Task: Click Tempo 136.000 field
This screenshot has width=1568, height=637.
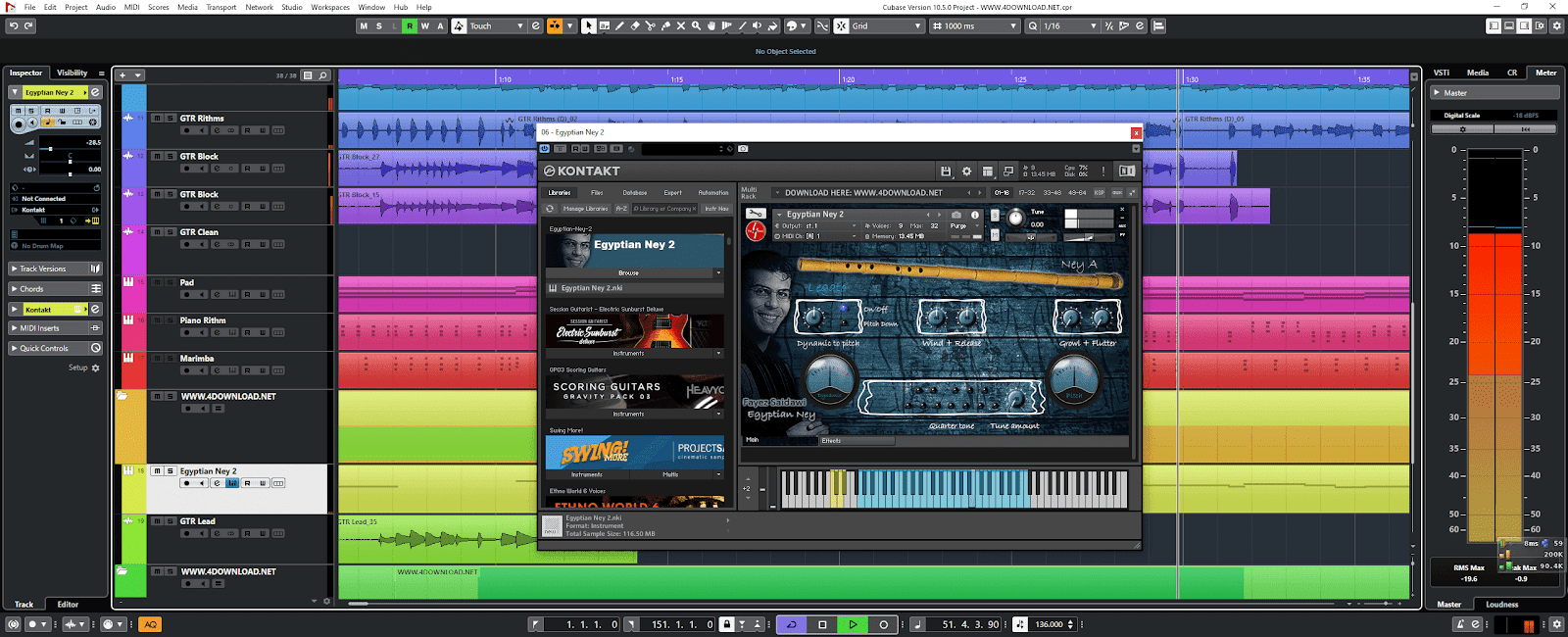Action: tap(1049, 624)
